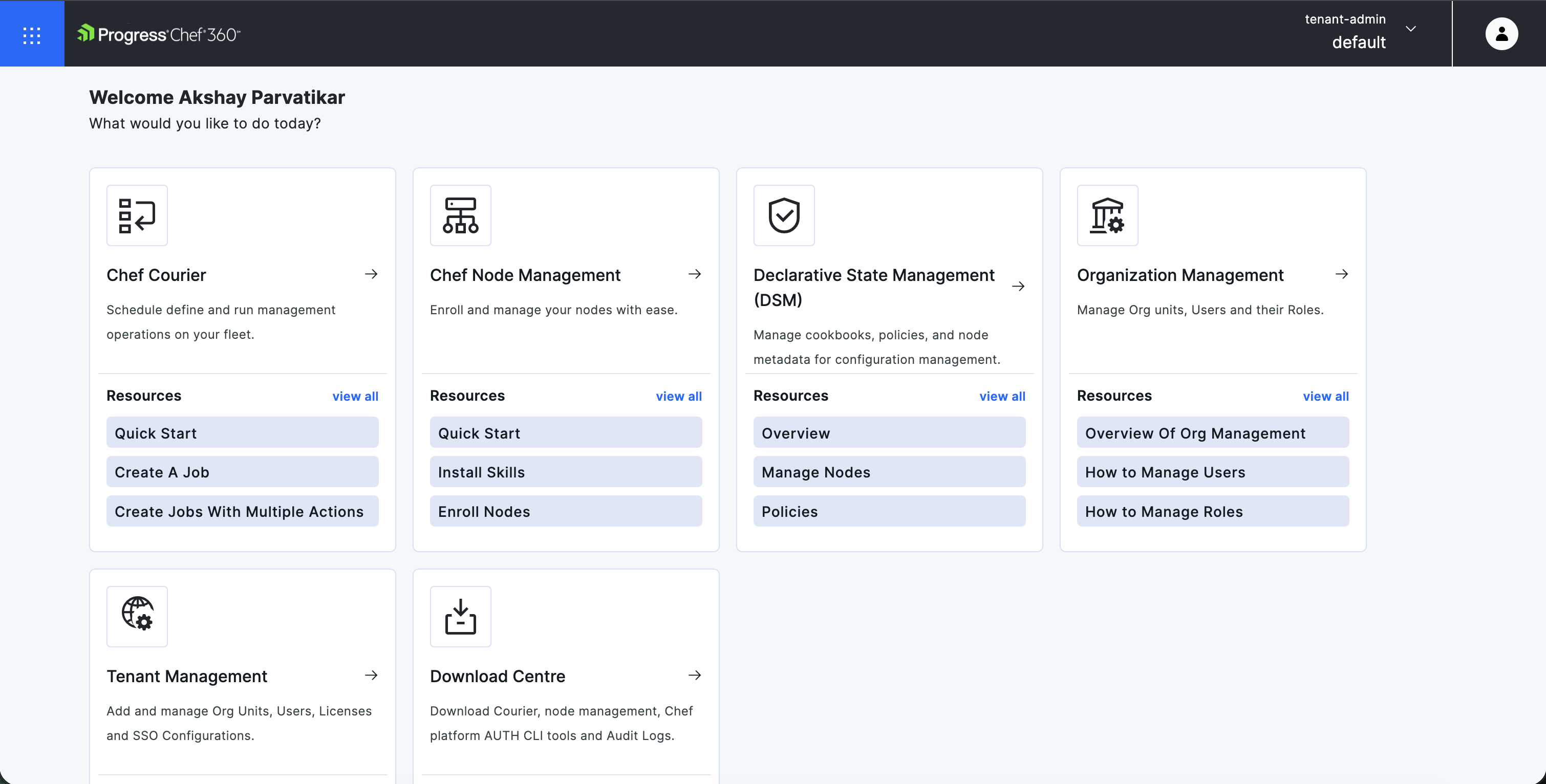Click the DSM shield checkmark icon
The image size is (1546, 784).
(x=784, y=215)
